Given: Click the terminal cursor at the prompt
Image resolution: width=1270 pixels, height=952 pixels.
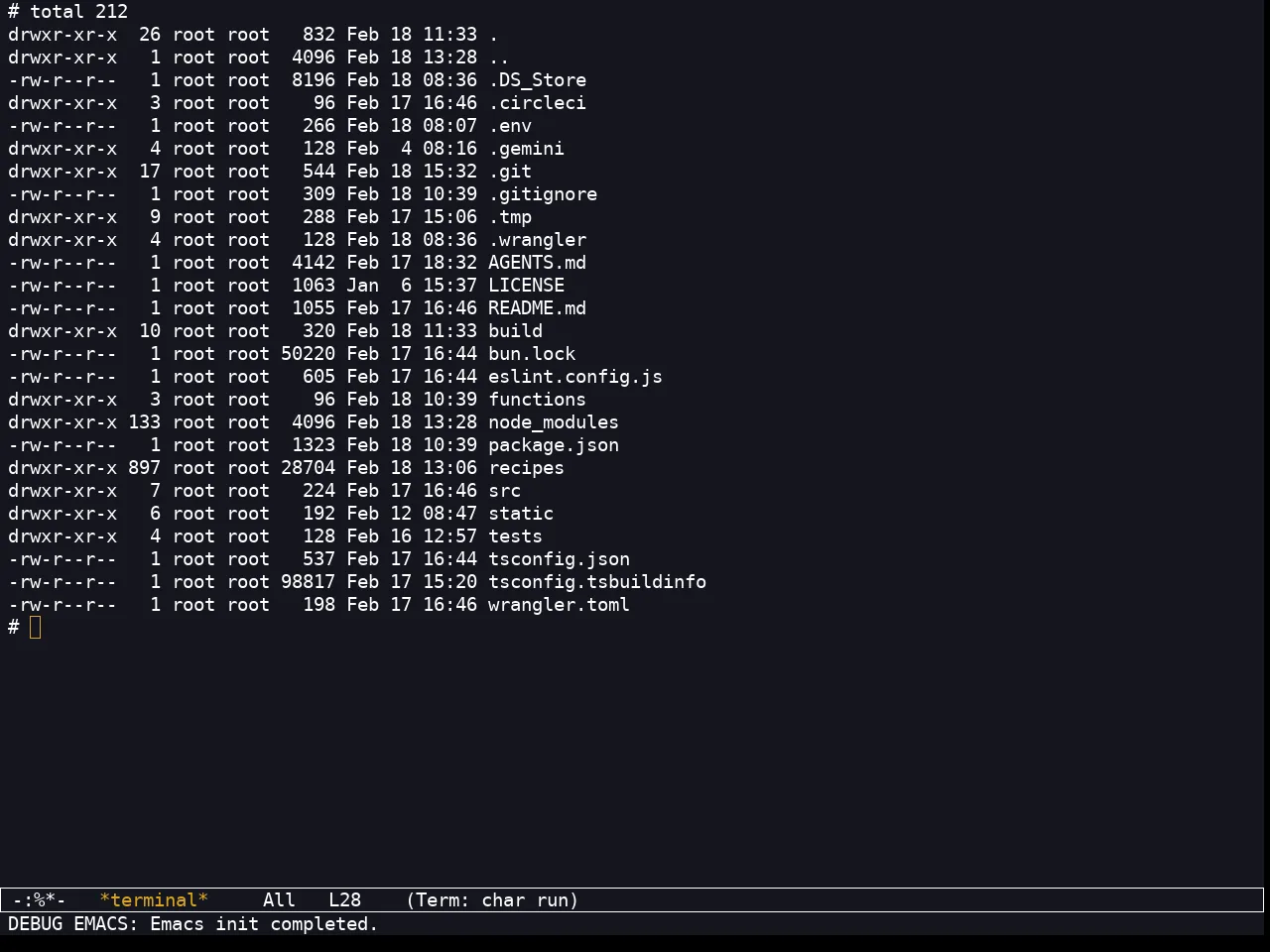Looking at the screenshot, I should point(36,628).
